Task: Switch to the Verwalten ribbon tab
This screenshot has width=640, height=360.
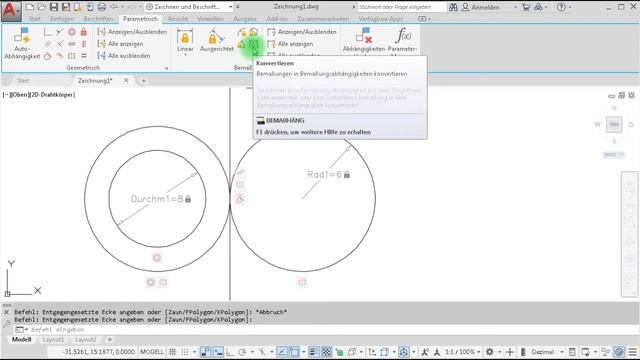Action: (x=210, y=19)
